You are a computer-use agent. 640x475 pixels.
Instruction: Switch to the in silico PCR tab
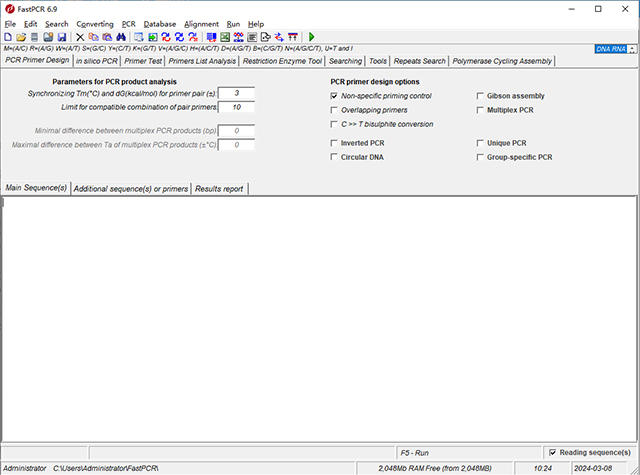97,61
